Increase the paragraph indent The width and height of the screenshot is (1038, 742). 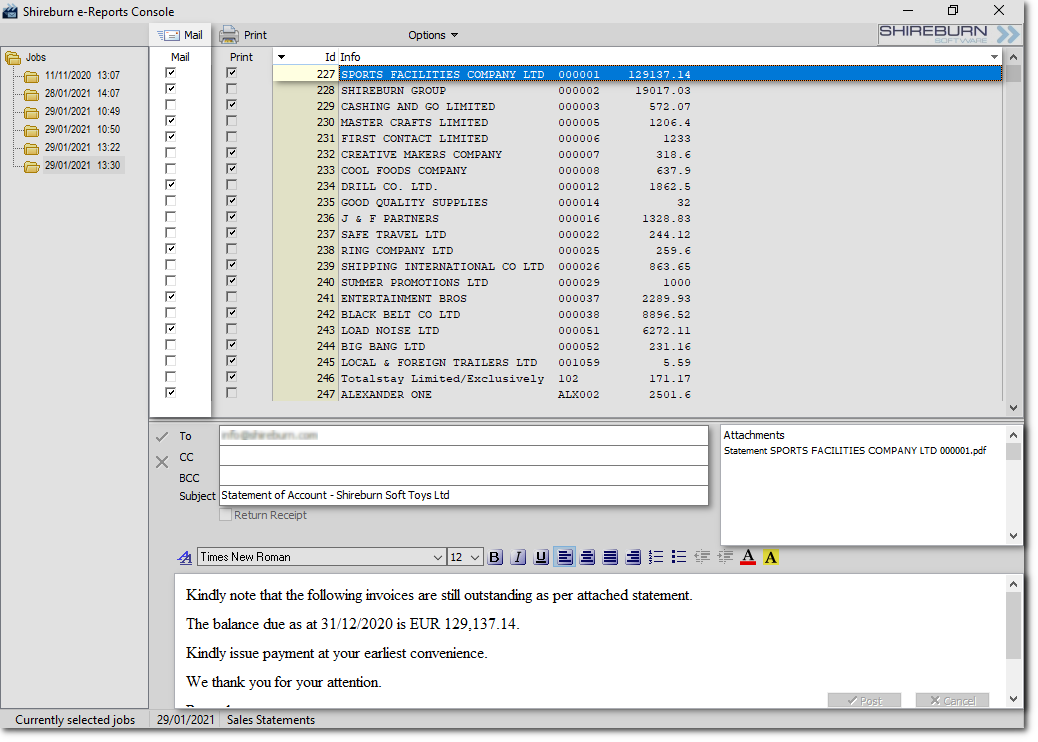coord(725,557)
